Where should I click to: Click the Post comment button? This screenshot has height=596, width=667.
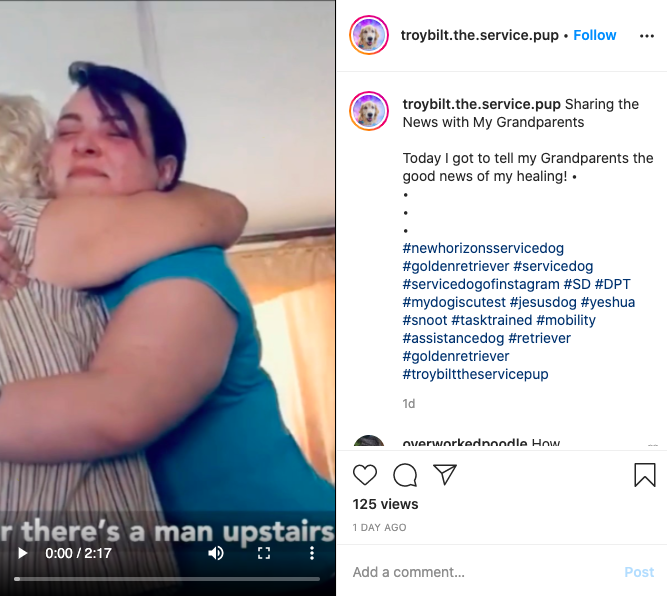coord(639,572)
